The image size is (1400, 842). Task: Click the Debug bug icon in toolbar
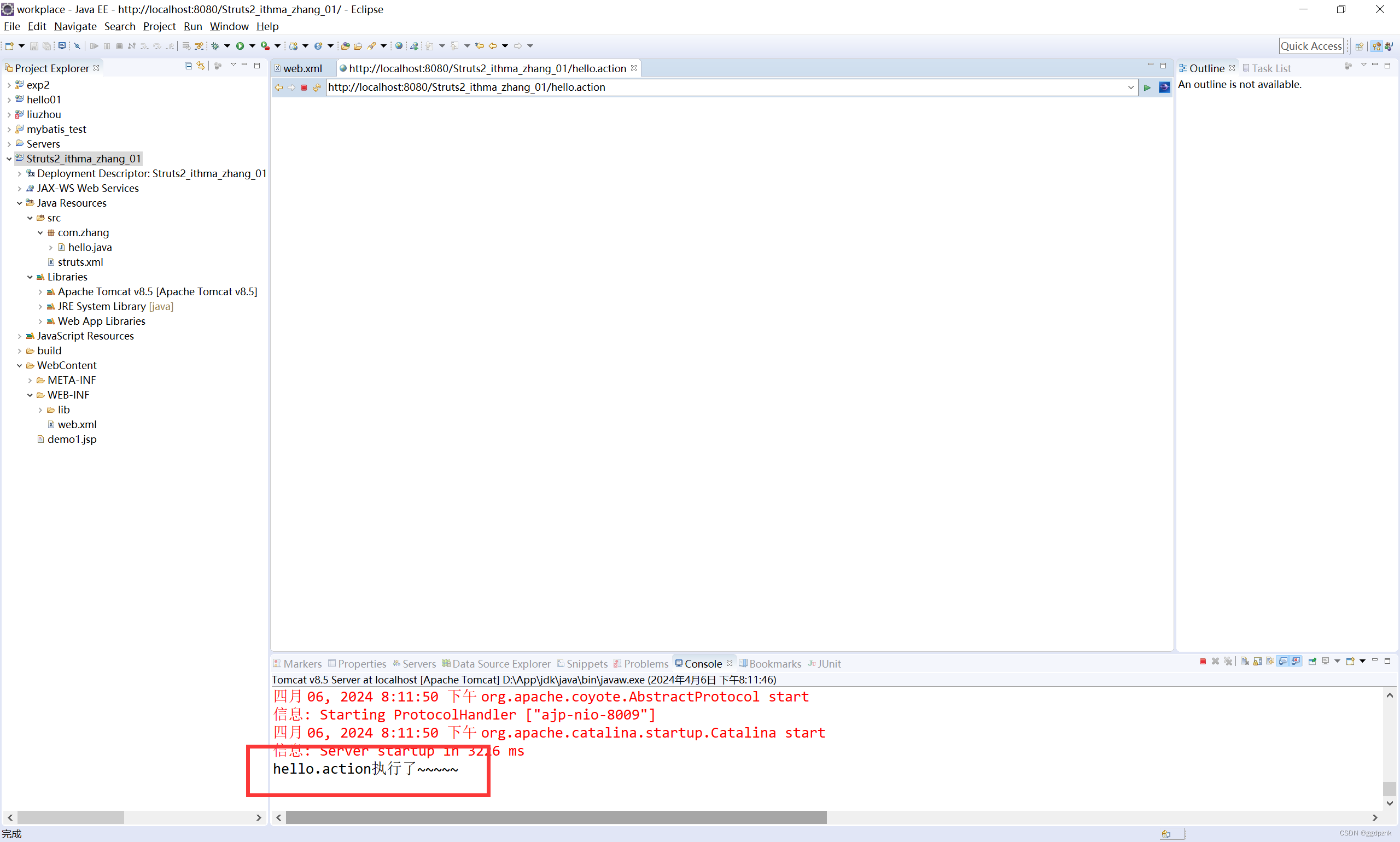coord(215,46)
